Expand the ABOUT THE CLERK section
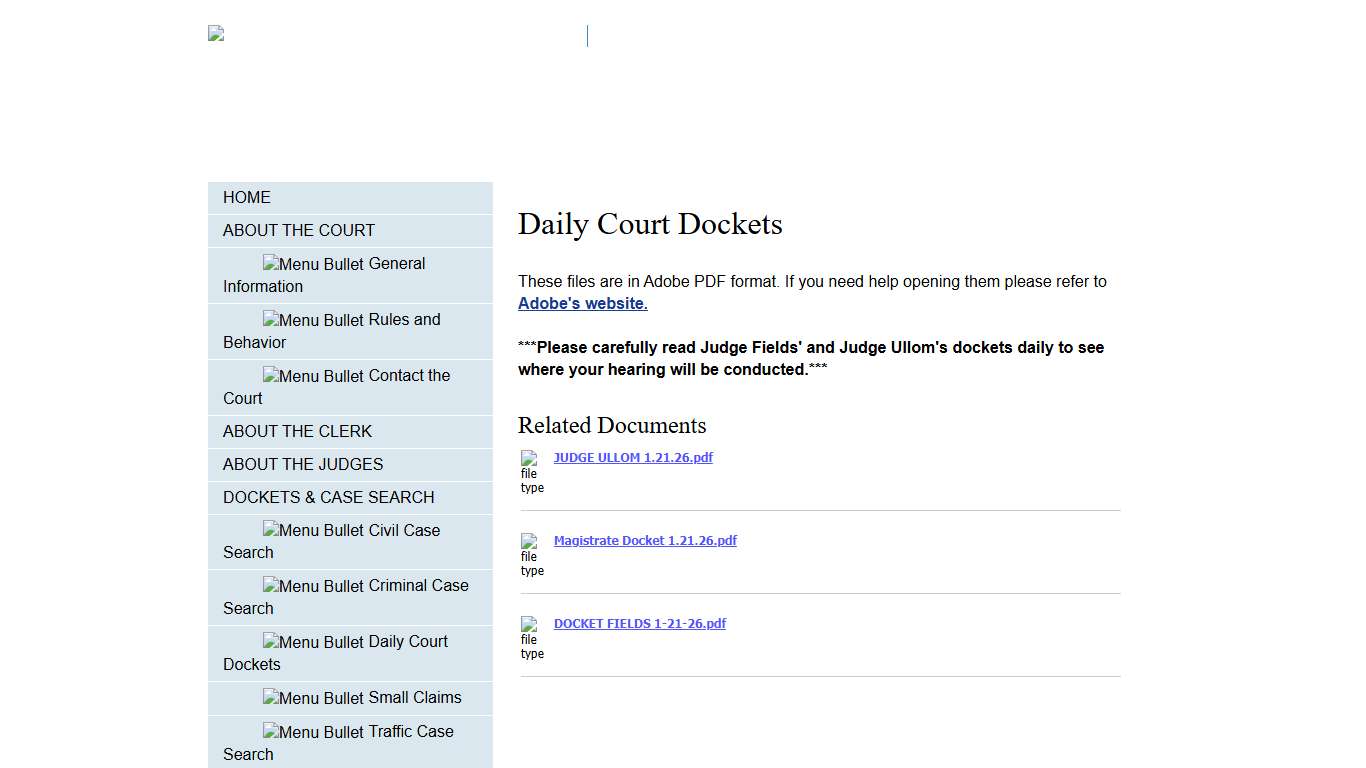1366x768 pixels. [x=297, y=431]
